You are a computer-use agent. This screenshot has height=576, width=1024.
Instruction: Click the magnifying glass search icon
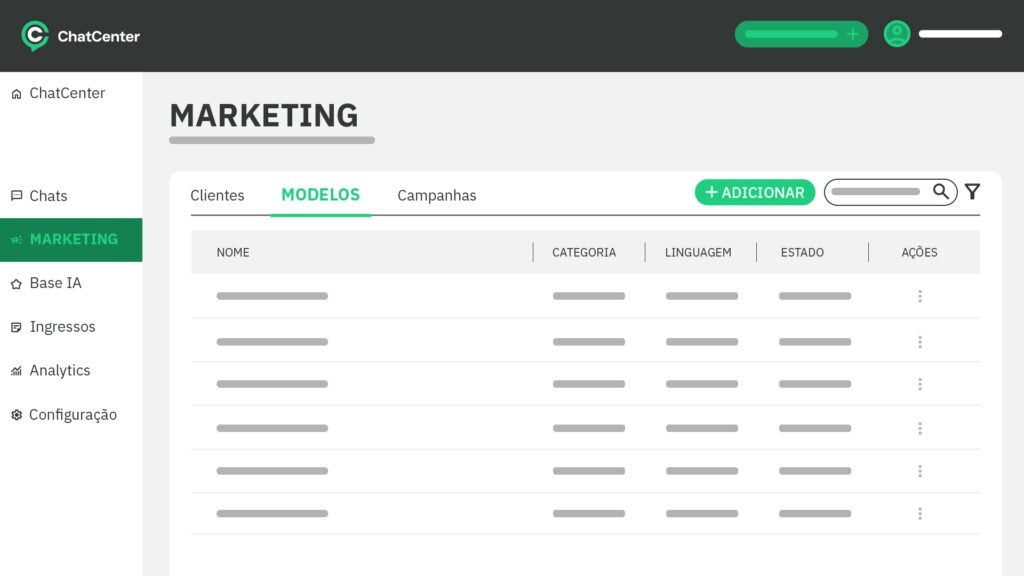pyautogui.click(x=941, y=192)
